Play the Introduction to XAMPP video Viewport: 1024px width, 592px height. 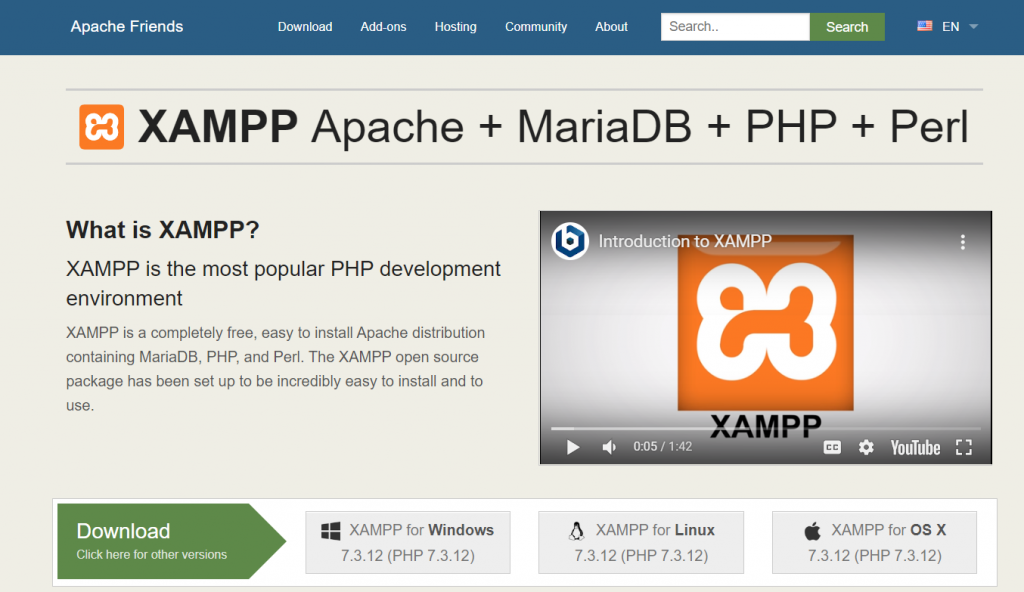click(x=573, y=447)
